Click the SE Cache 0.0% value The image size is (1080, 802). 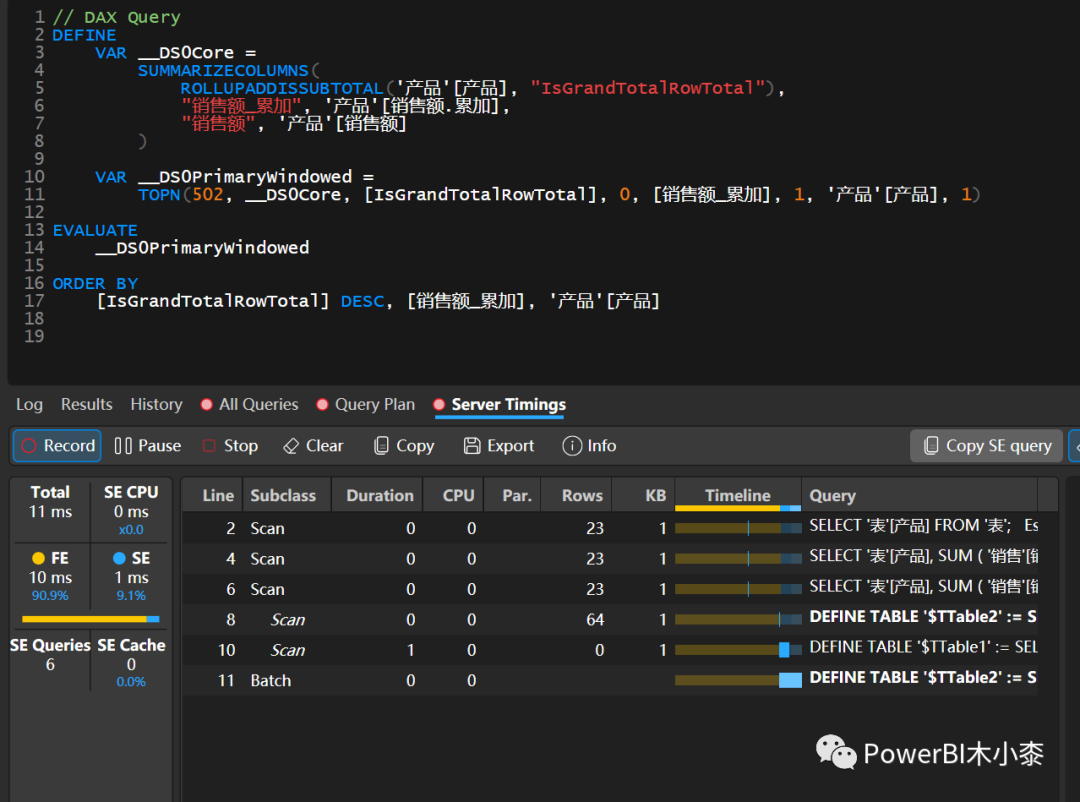coord(131,682)
